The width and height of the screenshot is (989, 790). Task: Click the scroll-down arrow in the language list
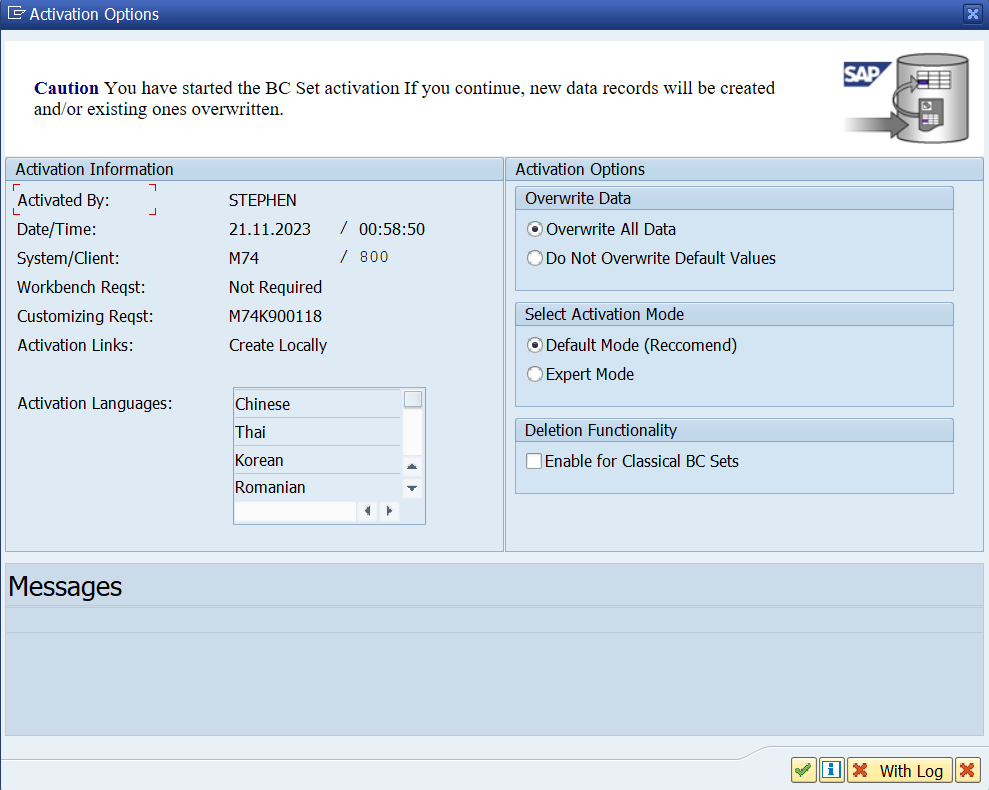click(412, 488)
